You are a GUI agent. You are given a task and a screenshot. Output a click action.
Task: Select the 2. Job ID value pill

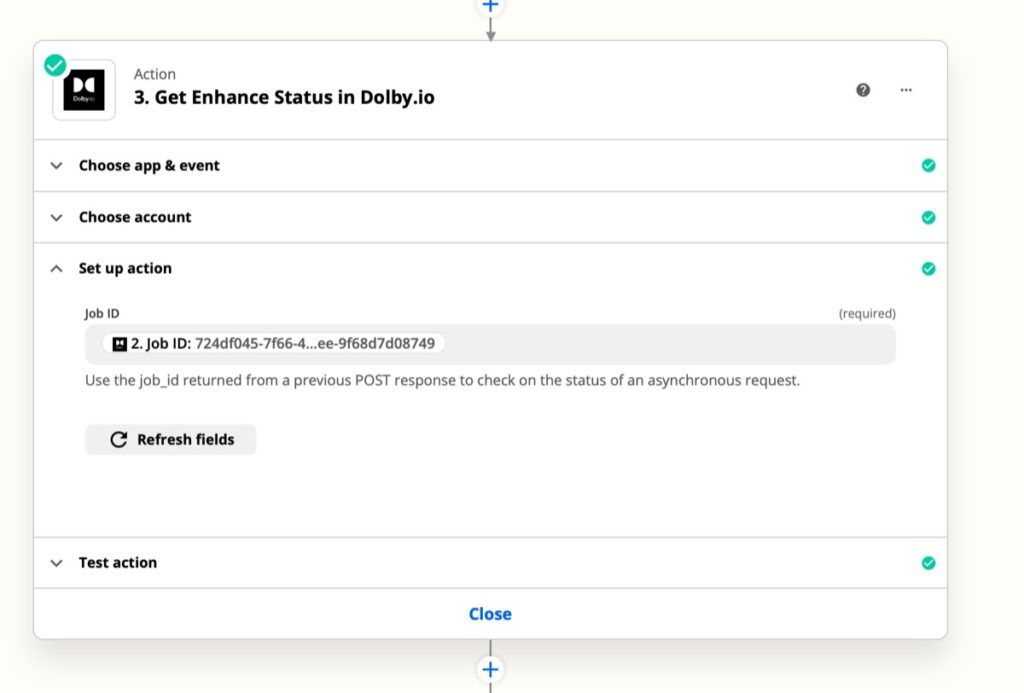274,344
